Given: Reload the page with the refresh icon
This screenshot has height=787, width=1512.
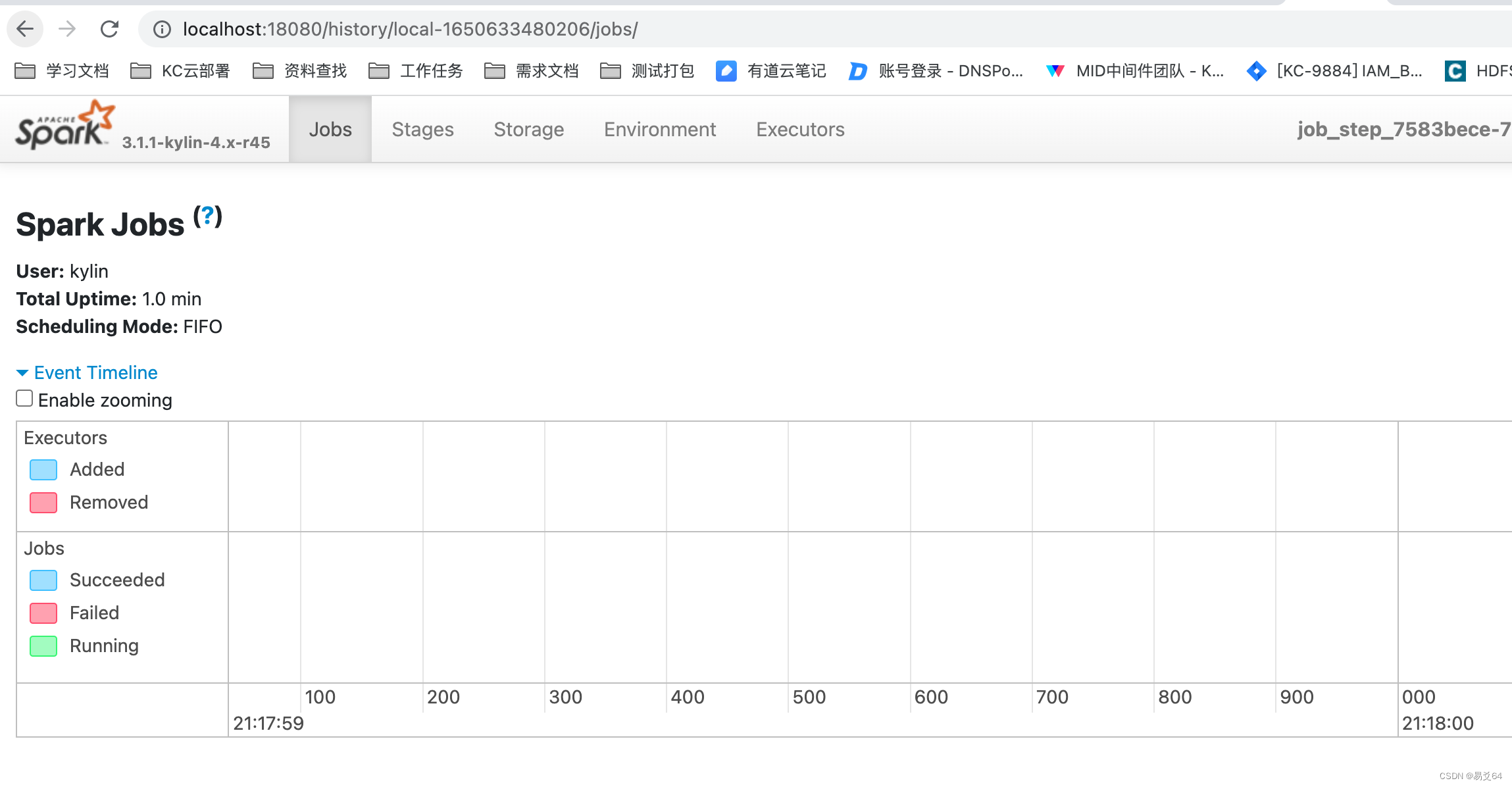Looking at the screenshot, I should point(109,29).
